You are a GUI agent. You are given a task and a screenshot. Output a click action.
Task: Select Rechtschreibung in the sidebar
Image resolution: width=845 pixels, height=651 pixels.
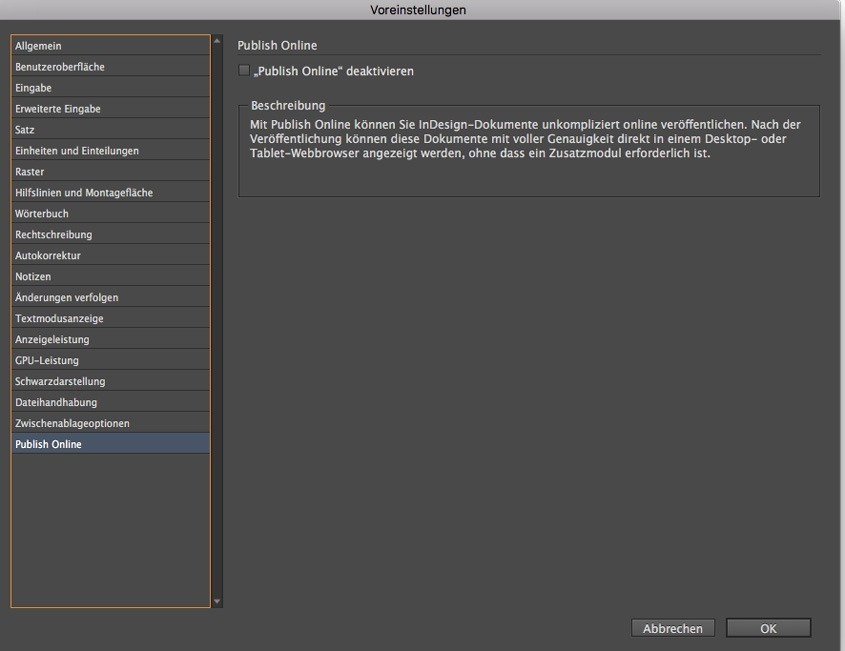click(x=110, y=235)
